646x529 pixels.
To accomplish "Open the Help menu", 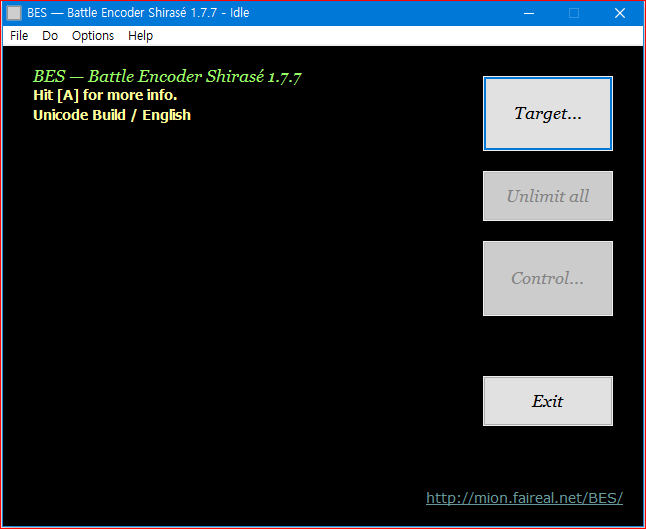I will 140,36.
